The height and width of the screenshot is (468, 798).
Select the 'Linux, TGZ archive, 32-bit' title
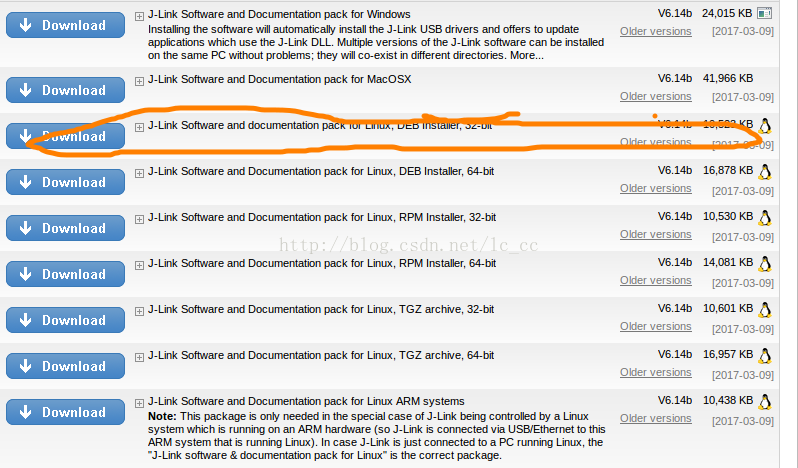[429, 309]
